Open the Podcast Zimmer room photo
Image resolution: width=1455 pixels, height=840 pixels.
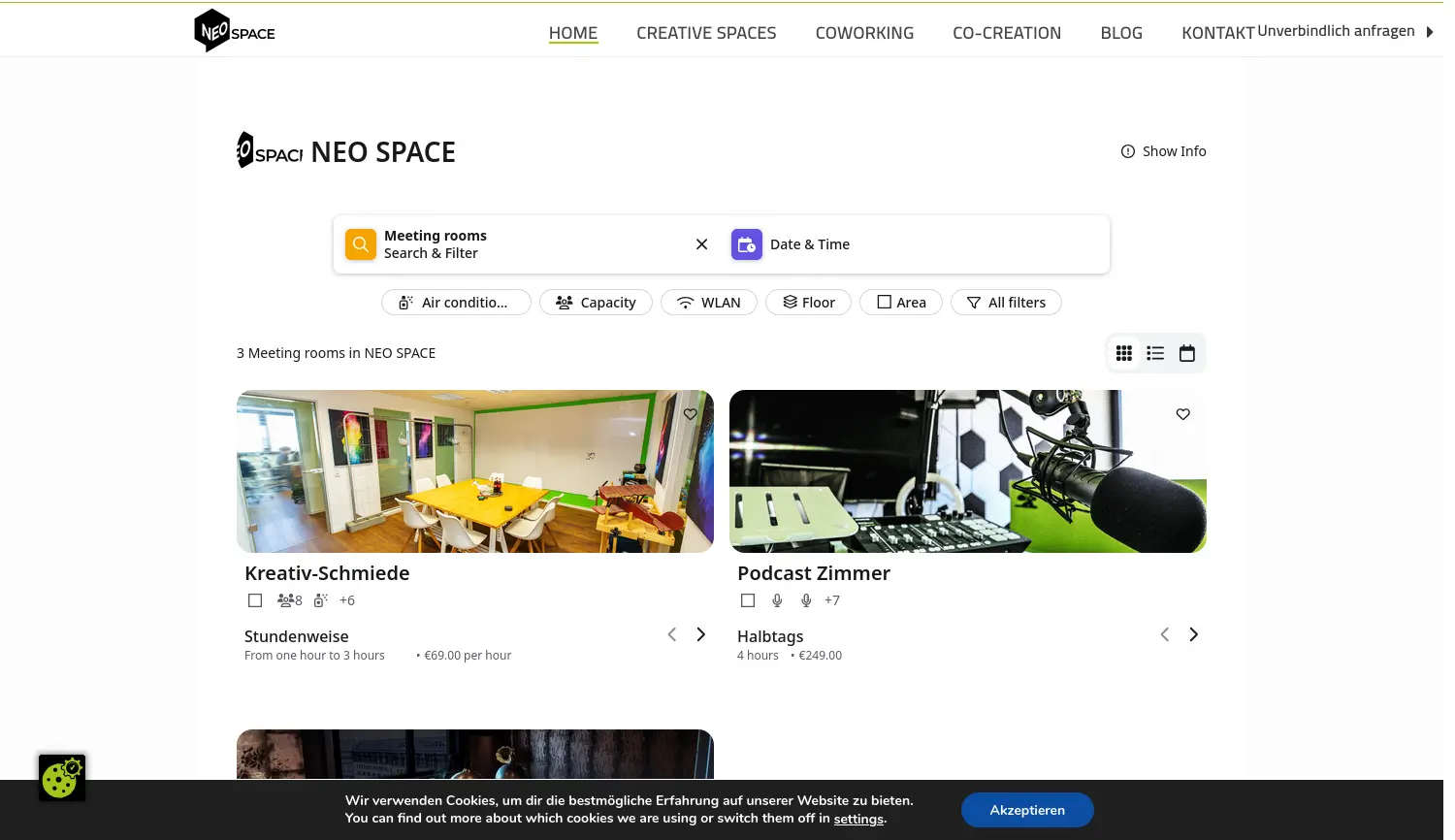[x=967, y=471]
